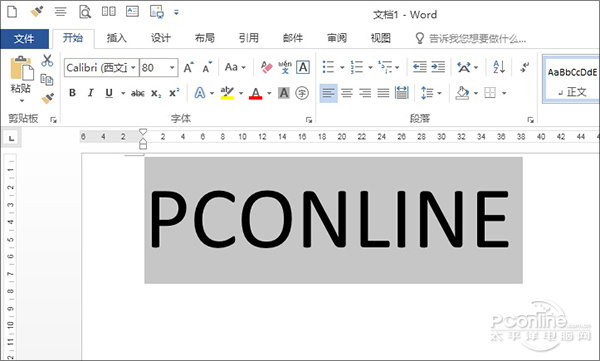Open the 文件 tab
The width and height of the screenshot is (600, 361).
point(24,39)
